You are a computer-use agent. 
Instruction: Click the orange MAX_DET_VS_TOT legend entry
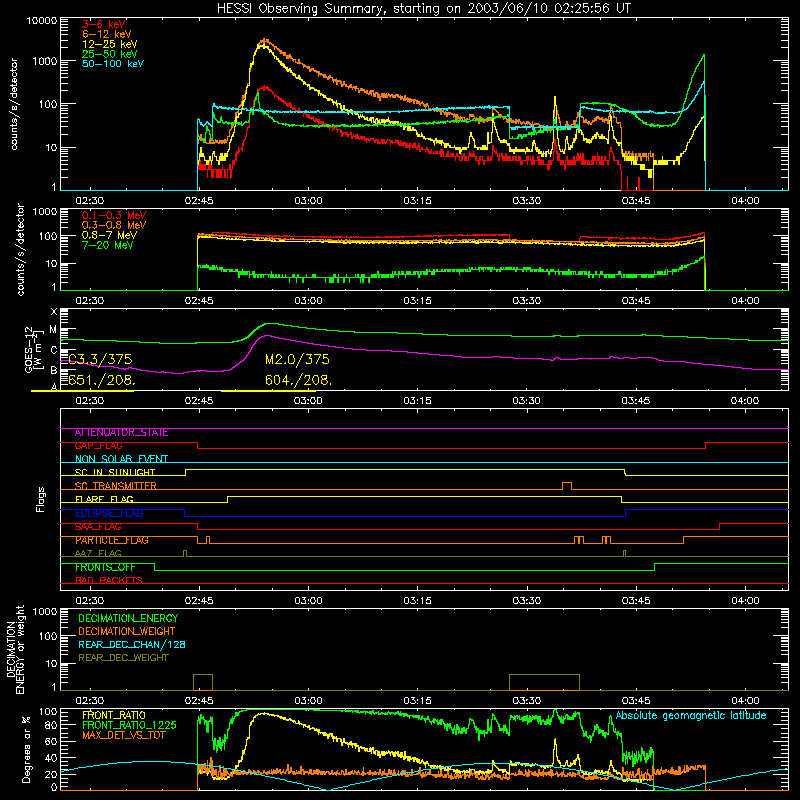tap(124, 735)
